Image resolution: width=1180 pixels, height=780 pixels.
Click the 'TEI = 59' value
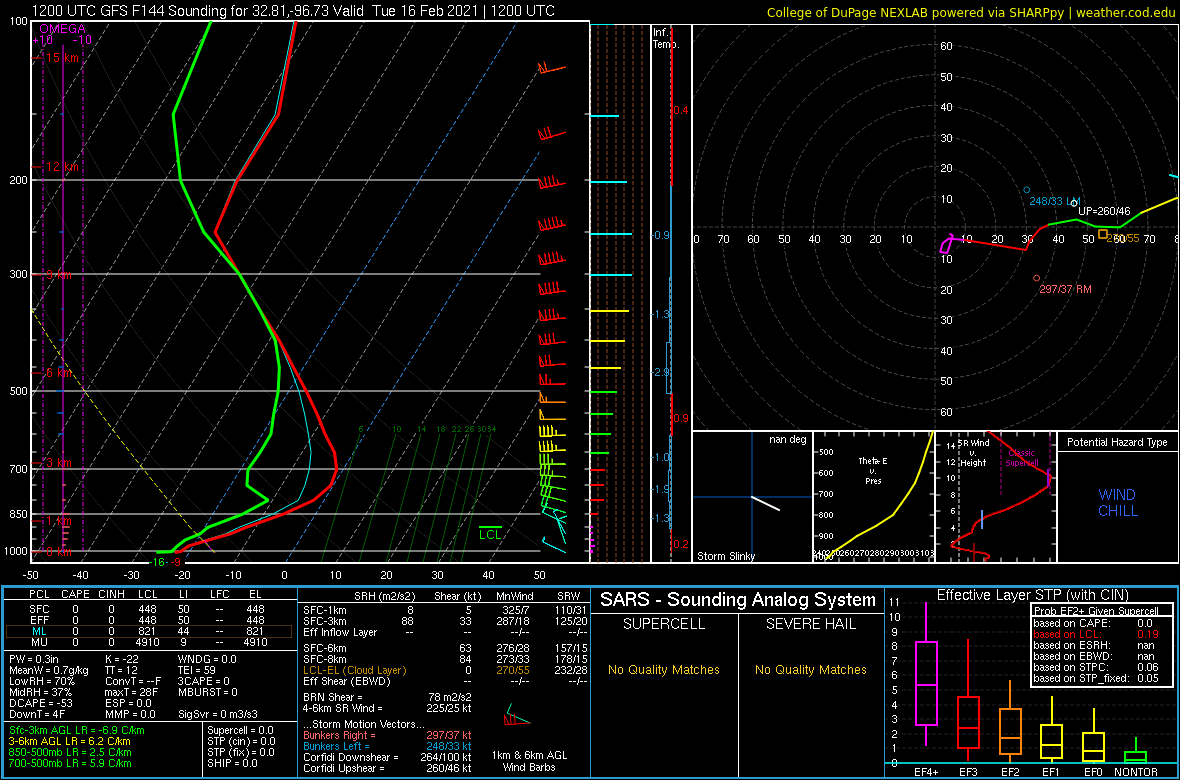pyautogui.click(x=199, y=670)
